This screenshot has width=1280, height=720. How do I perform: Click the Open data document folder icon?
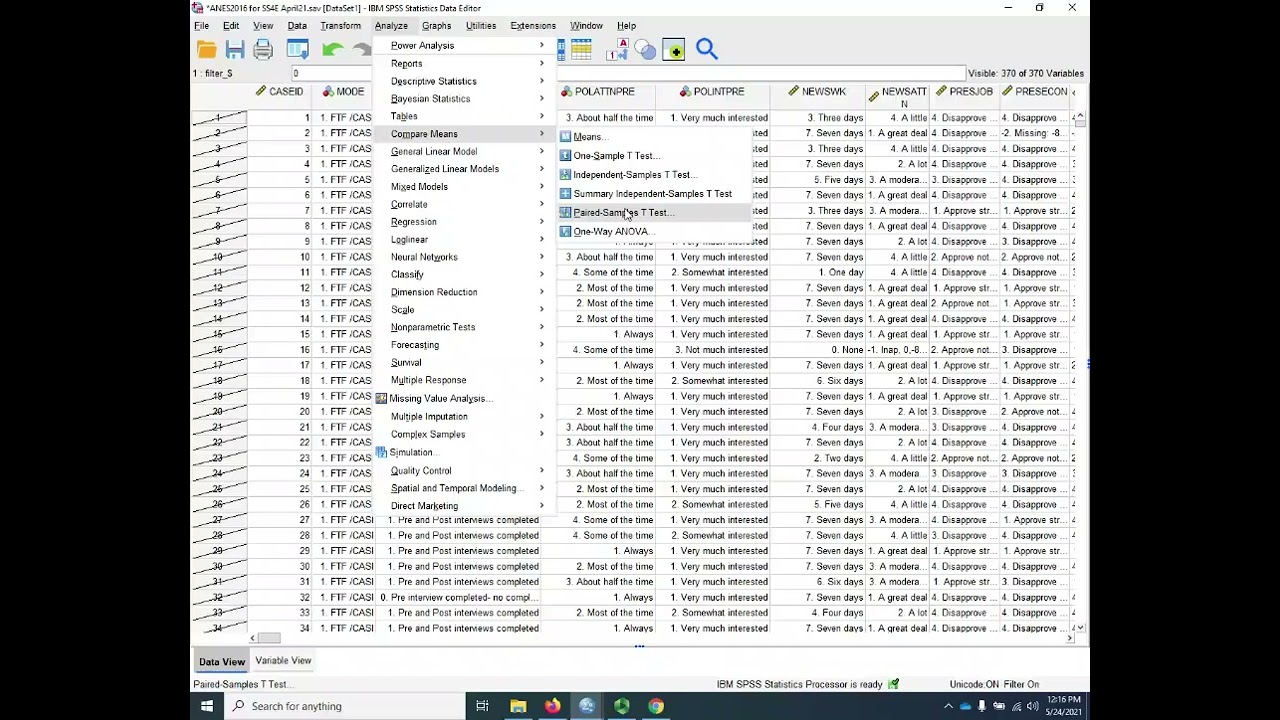pos(207,49)
